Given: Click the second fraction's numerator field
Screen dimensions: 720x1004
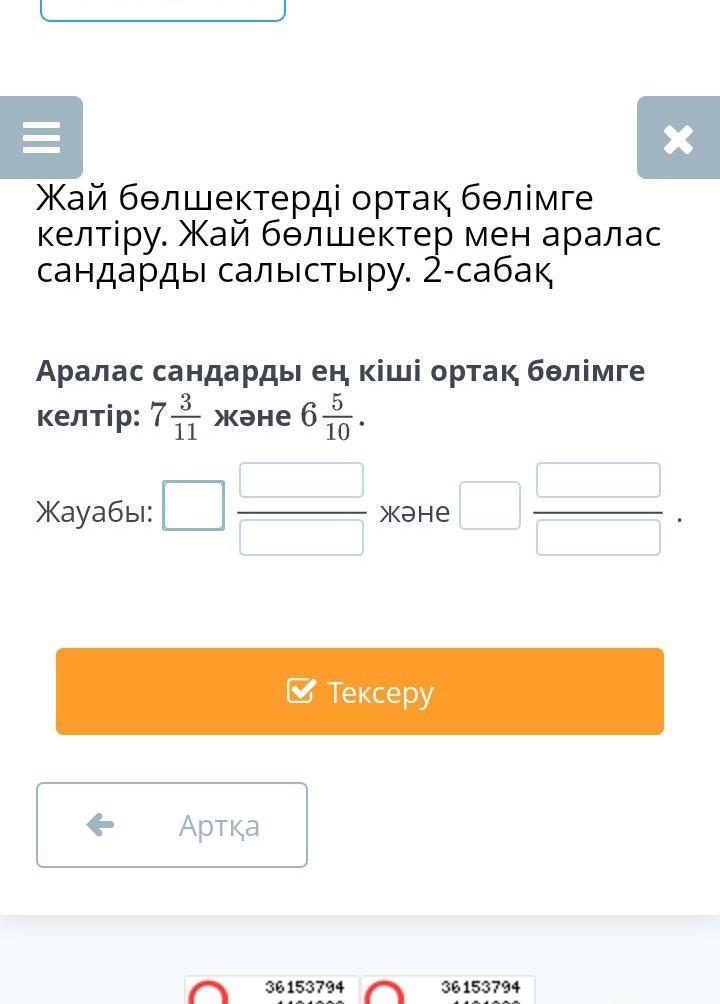Looking at the screenshot, I should (x=598, y=480).
